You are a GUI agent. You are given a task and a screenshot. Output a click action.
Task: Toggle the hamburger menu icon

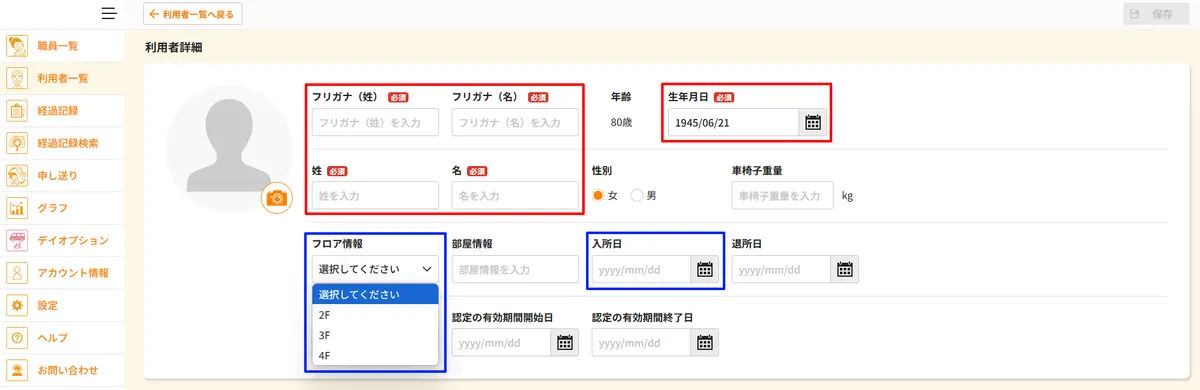pos(110,14)
